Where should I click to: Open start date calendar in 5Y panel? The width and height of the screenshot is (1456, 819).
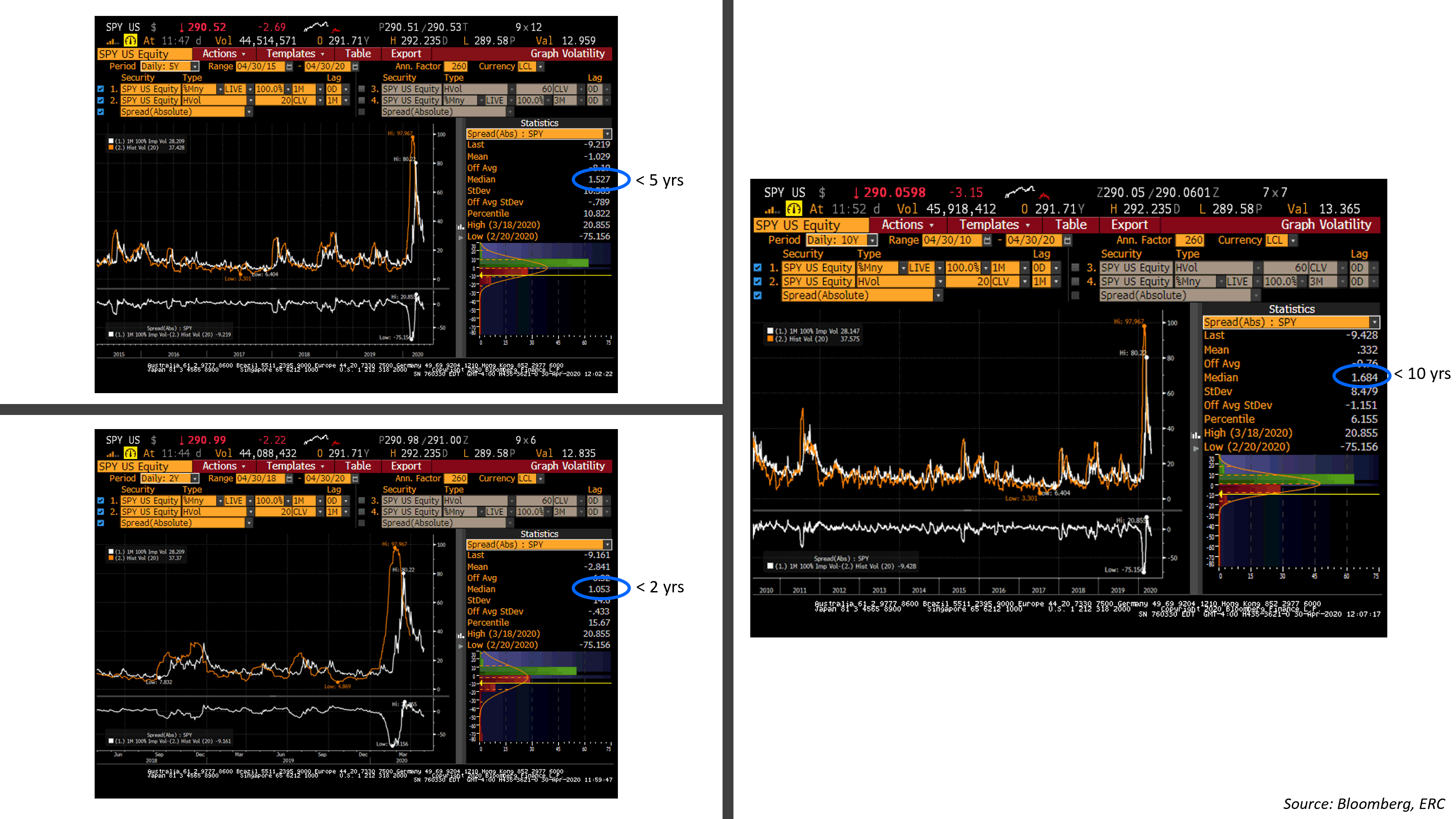[x=289, y=67]
